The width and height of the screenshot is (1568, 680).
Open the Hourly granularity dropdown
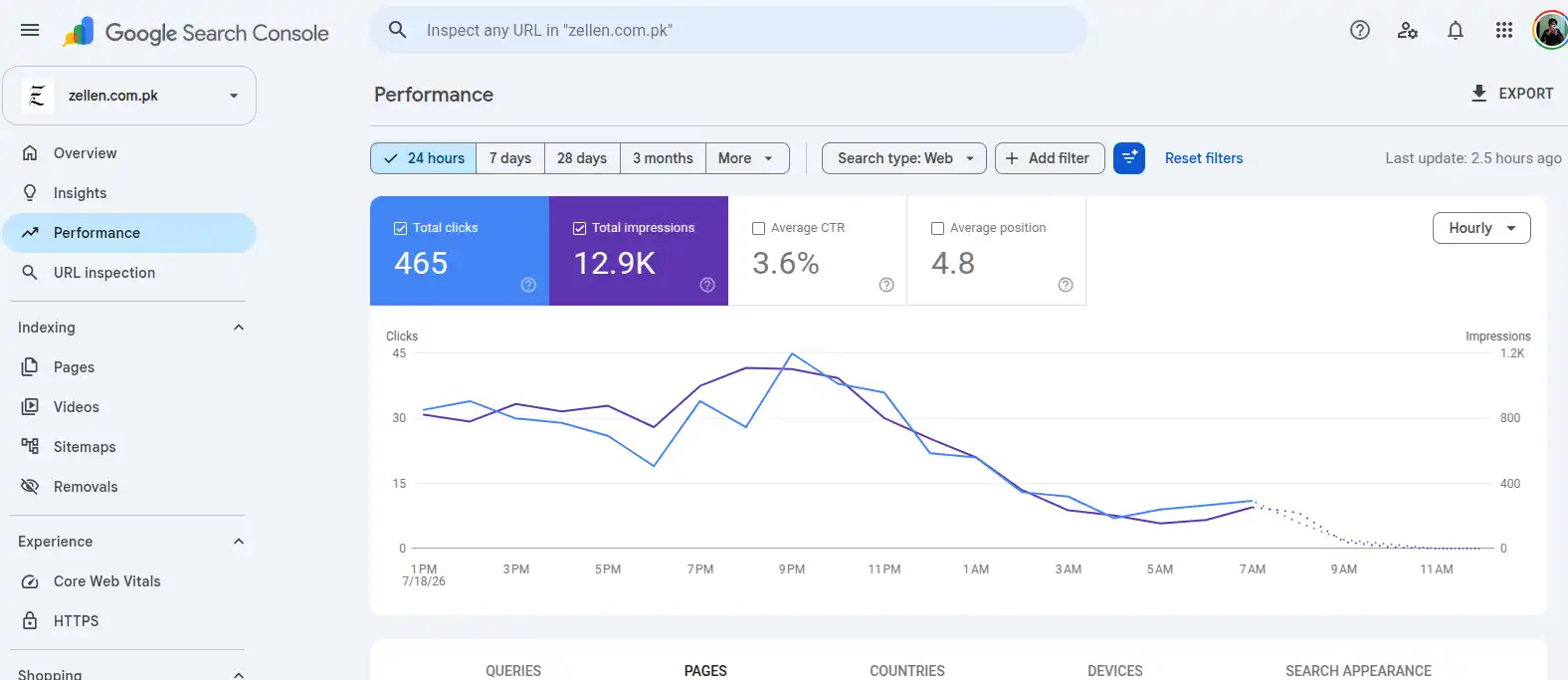click(x=1481, y=228)
